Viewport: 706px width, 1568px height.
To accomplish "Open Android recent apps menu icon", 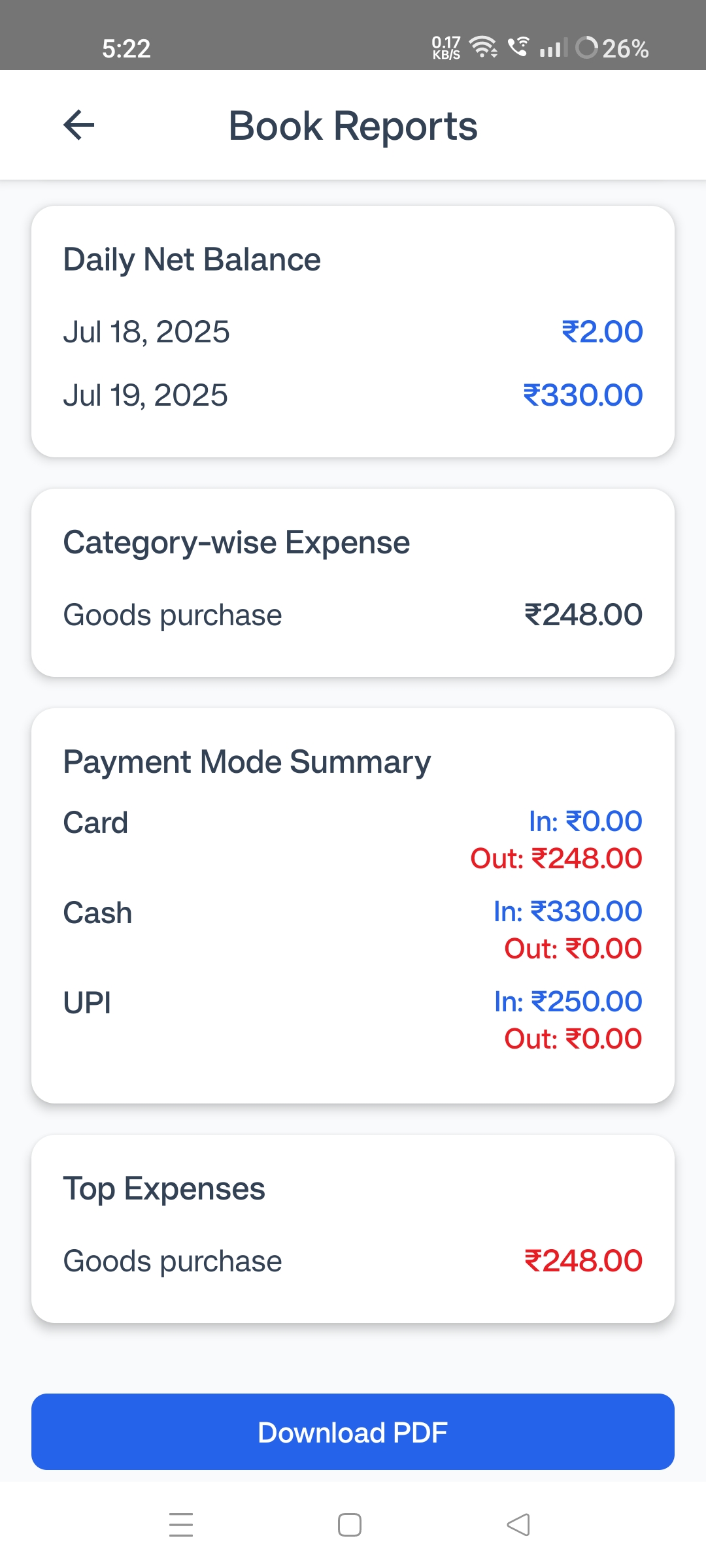I will pos(181,1524).
